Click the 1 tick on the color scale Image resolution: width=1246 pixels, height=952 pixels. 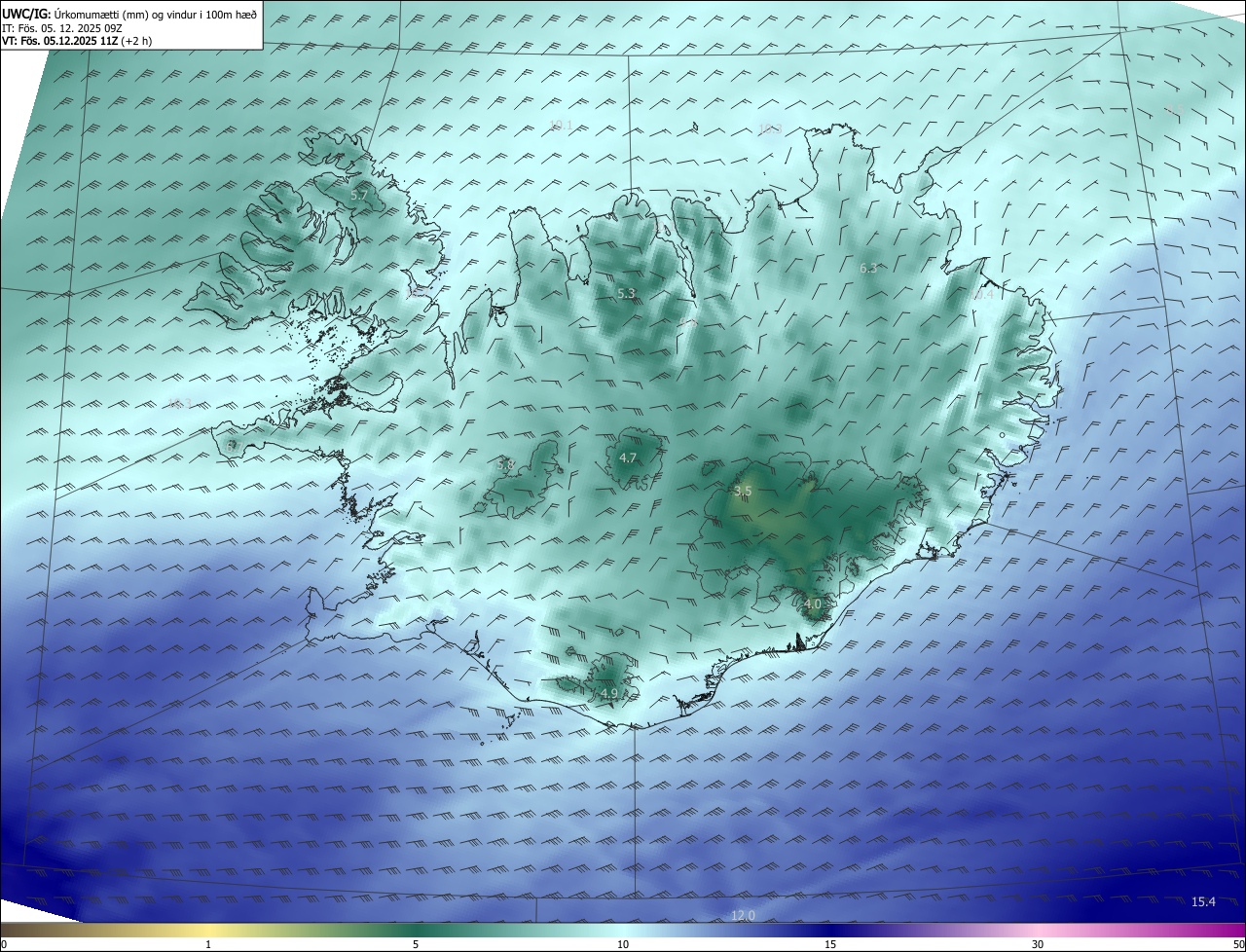click(x=208, y=944)
